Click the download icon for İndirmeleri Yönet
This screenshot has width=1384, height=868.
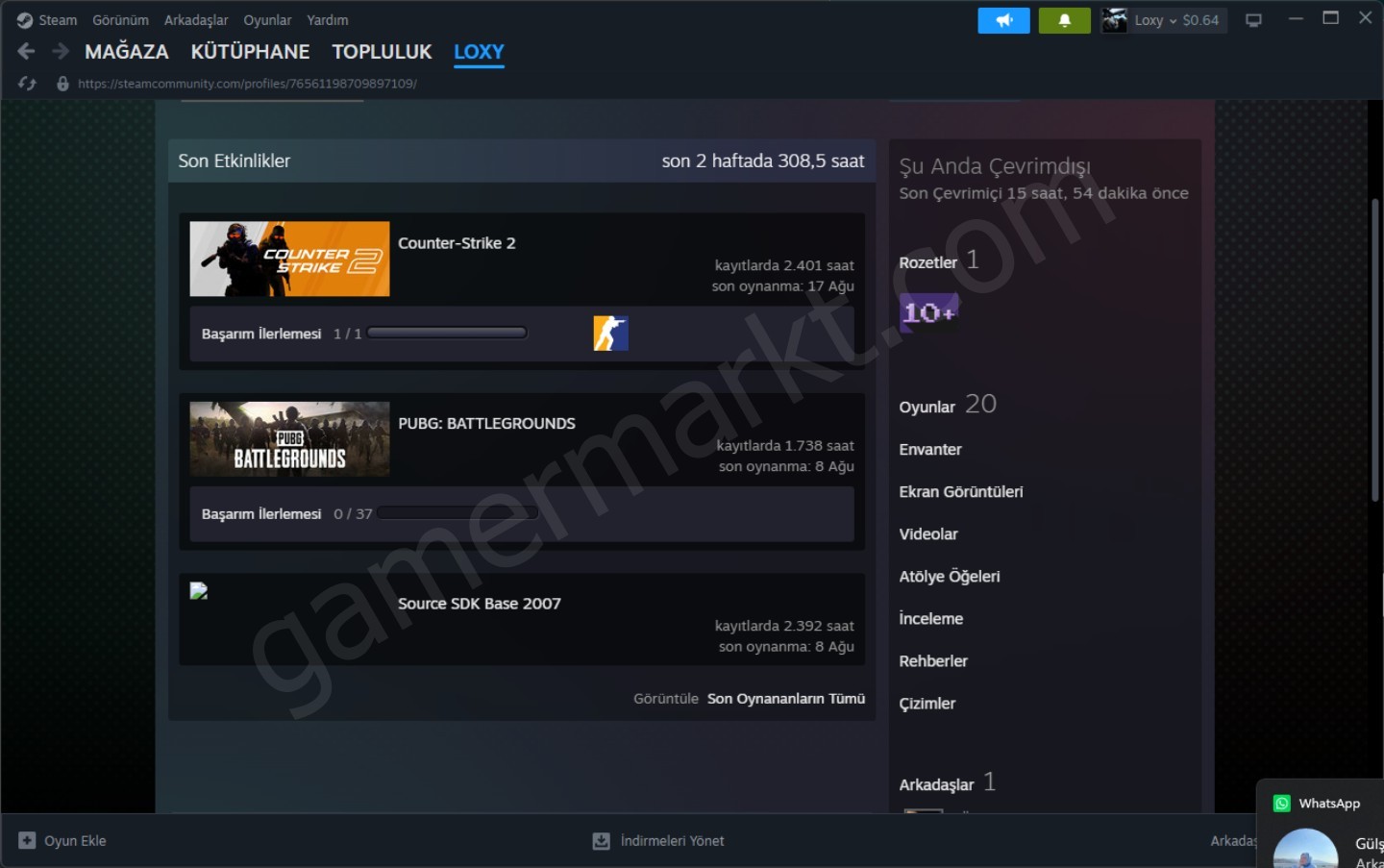(x=601, y=841)
